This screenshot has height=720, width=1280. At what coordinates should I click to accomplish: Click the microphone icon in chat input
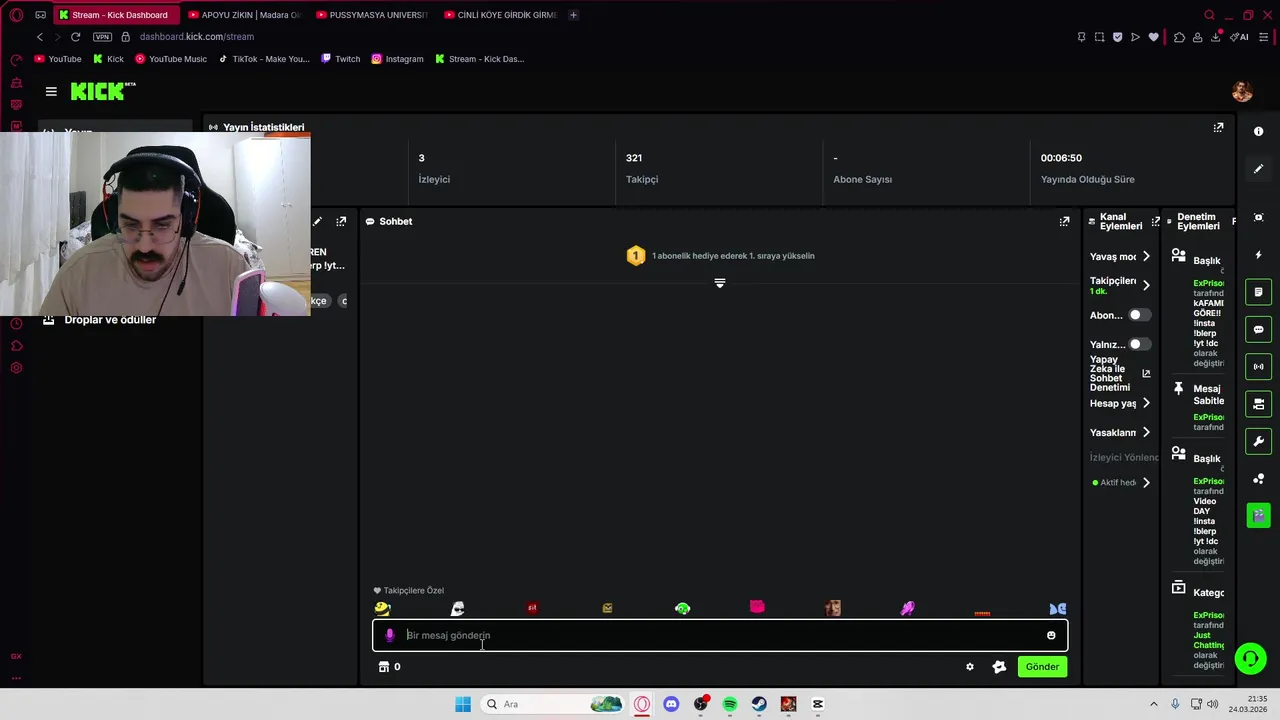click(x=390, y=636)
